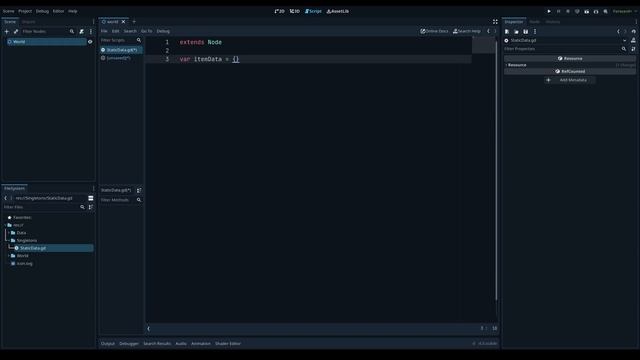Stop the running project
The width and height of the screenshot is (640, 360).
click(568, 11)
